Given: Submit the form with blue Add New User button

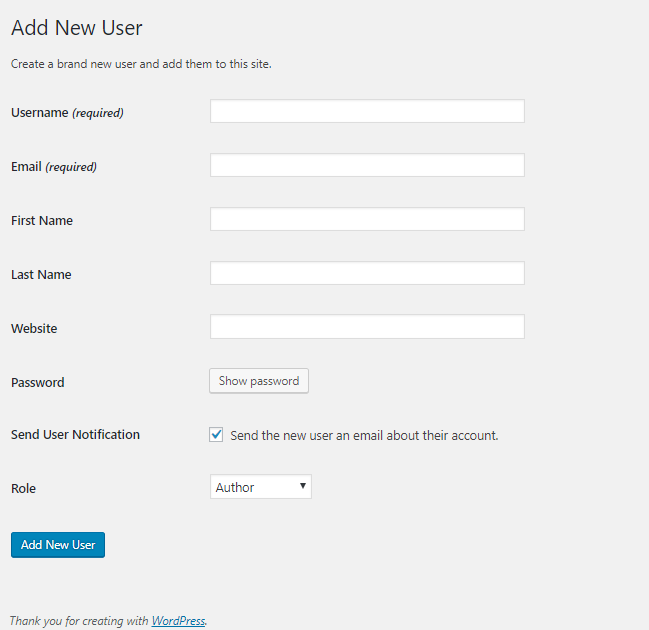Looking at the screenshot, I should click(58, 545).
